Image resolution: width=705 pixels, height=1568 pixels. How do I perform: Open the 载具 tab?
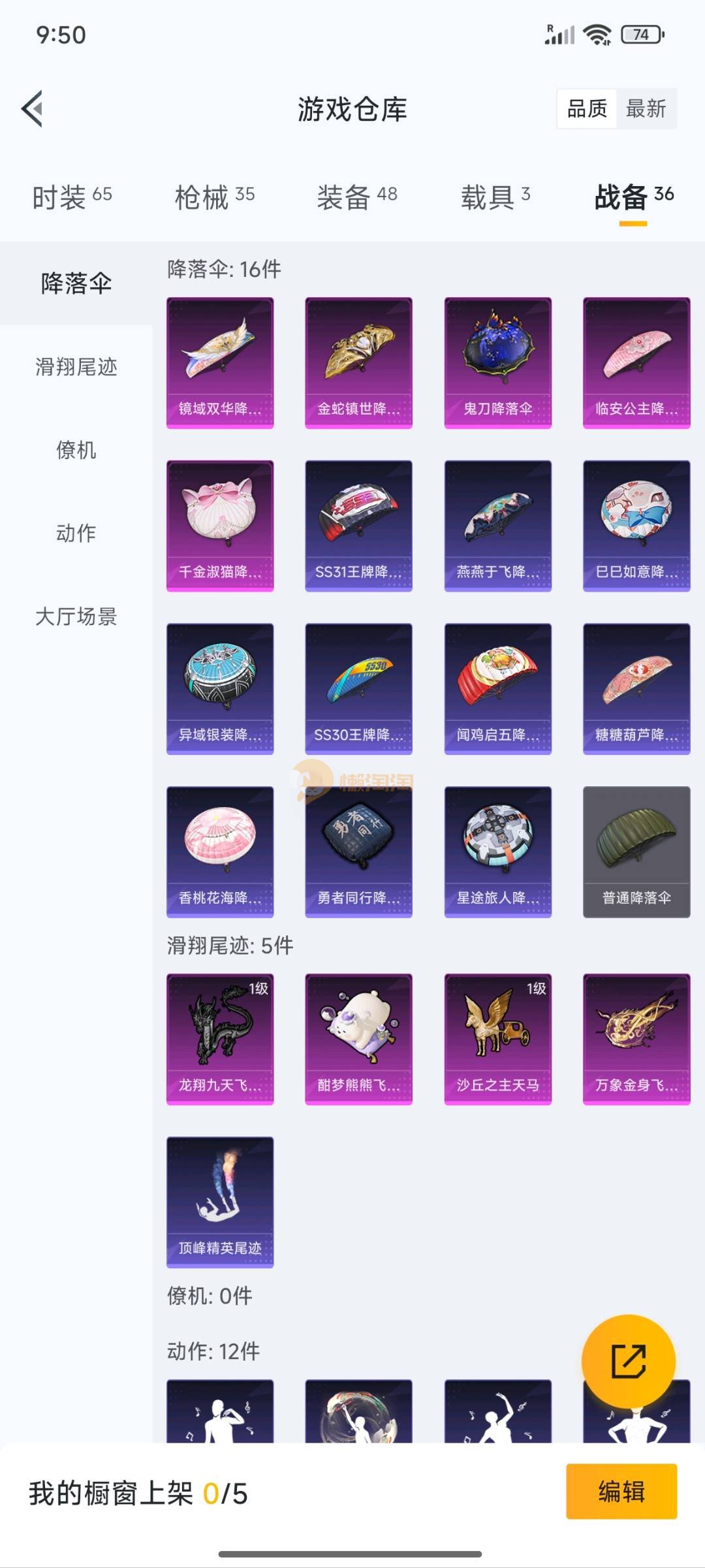click(x=495, y=197)
